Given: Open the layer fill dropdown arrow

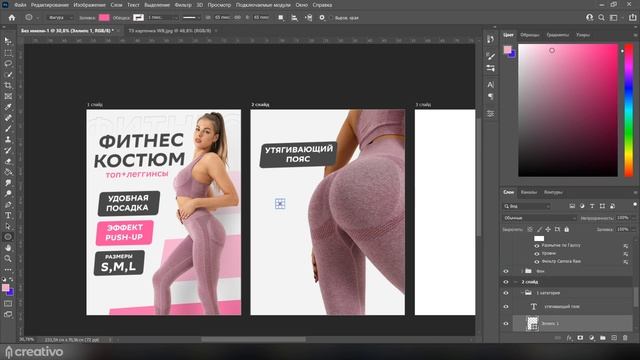Looking at the screenshot, I should click(x=633, y=229).
